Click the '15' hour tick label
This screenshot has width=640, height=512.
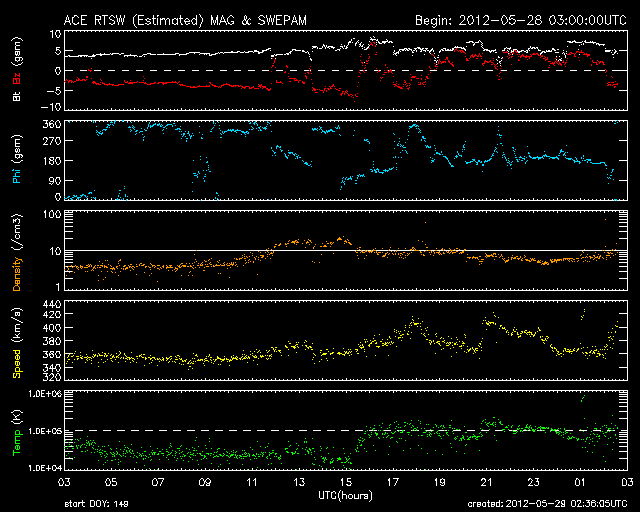pyautogui.click(x=346, y=482)
